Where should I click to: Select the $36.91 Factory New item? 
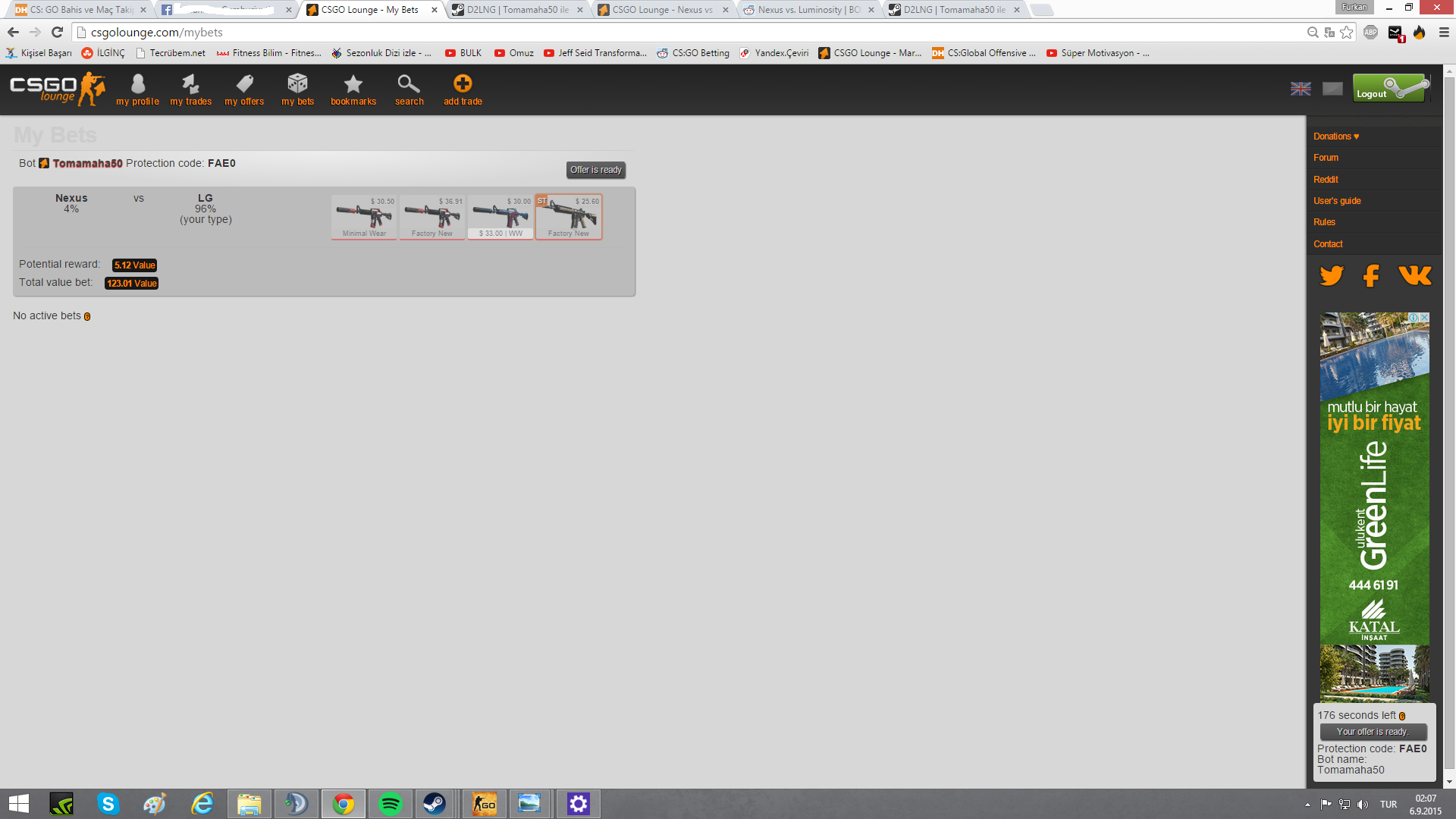click(x=432, y=217)
